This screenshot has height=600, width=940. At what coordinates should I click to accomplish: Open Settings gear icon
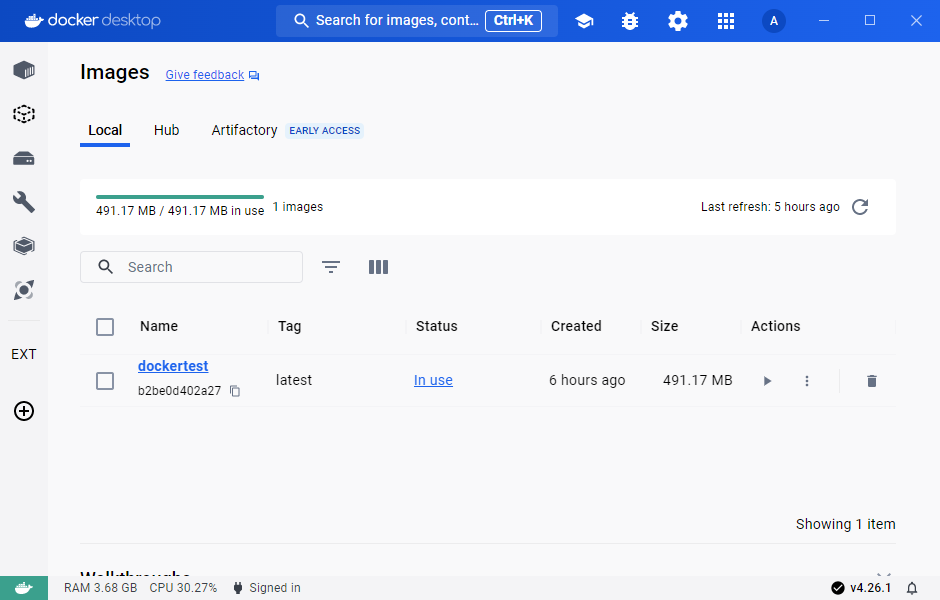click(x=678, y=21)
